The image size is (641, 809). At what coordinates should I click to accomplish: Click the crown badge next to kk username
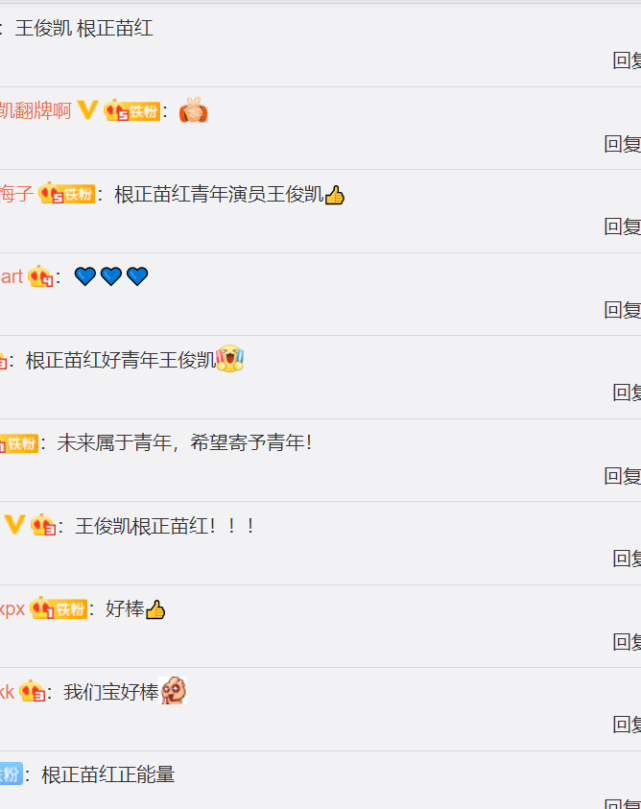coord(33,691)
